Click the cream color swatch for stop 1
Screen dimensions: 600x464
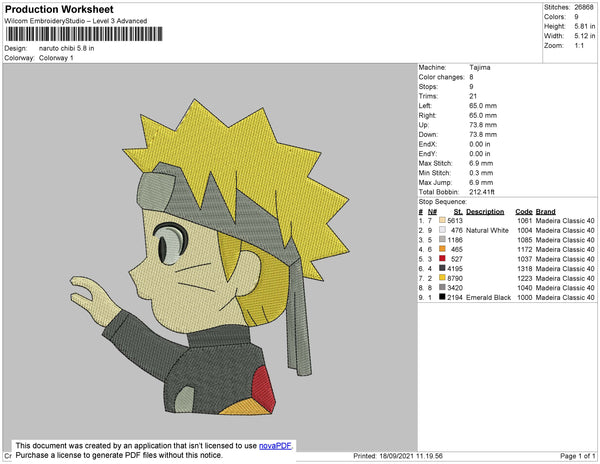[442, 220]
